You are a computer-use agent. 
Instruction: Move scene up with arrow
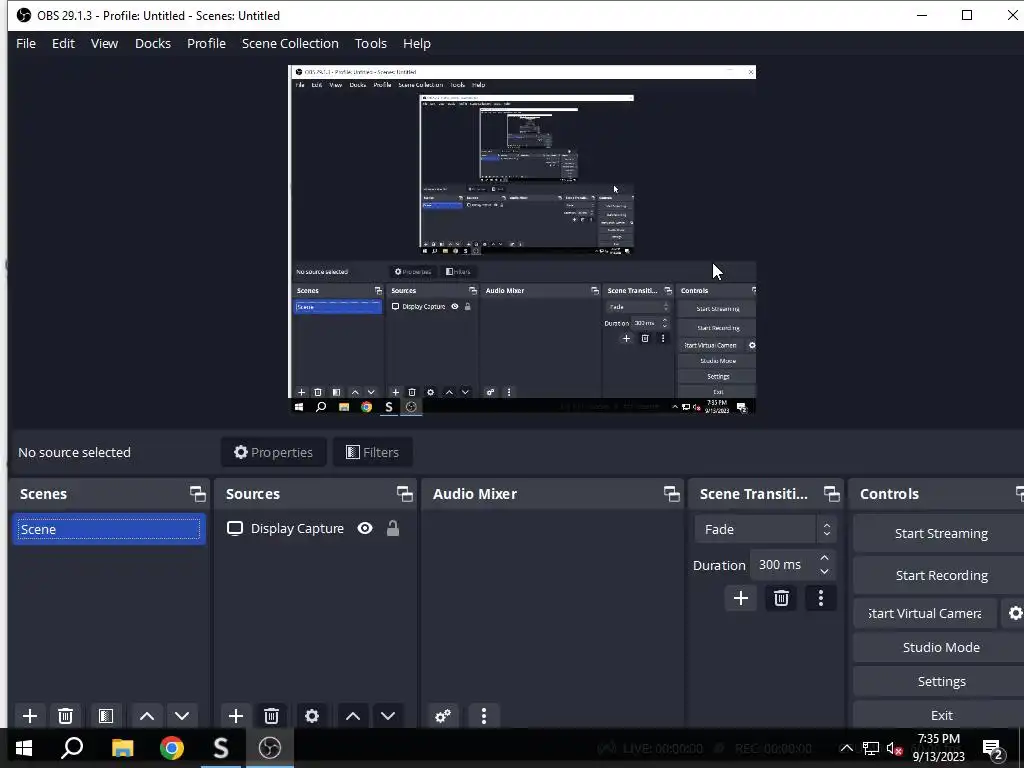tap(147, 716)
